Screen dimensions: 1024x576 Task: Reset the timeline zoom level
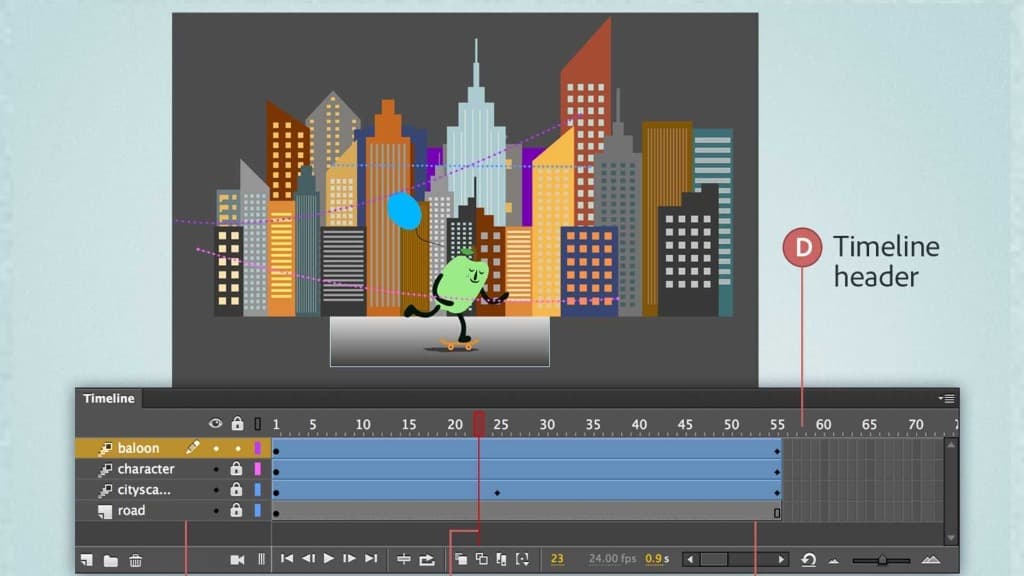(x=810, y=560)
